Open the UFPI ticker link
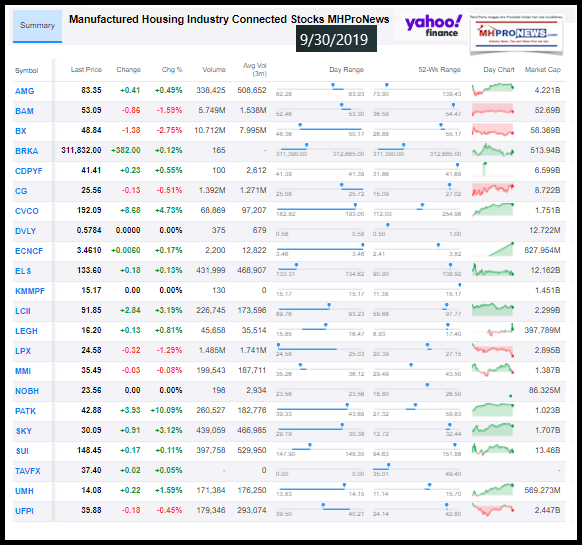The height and width of the screenshot is (545, 582). click(24, 512)
